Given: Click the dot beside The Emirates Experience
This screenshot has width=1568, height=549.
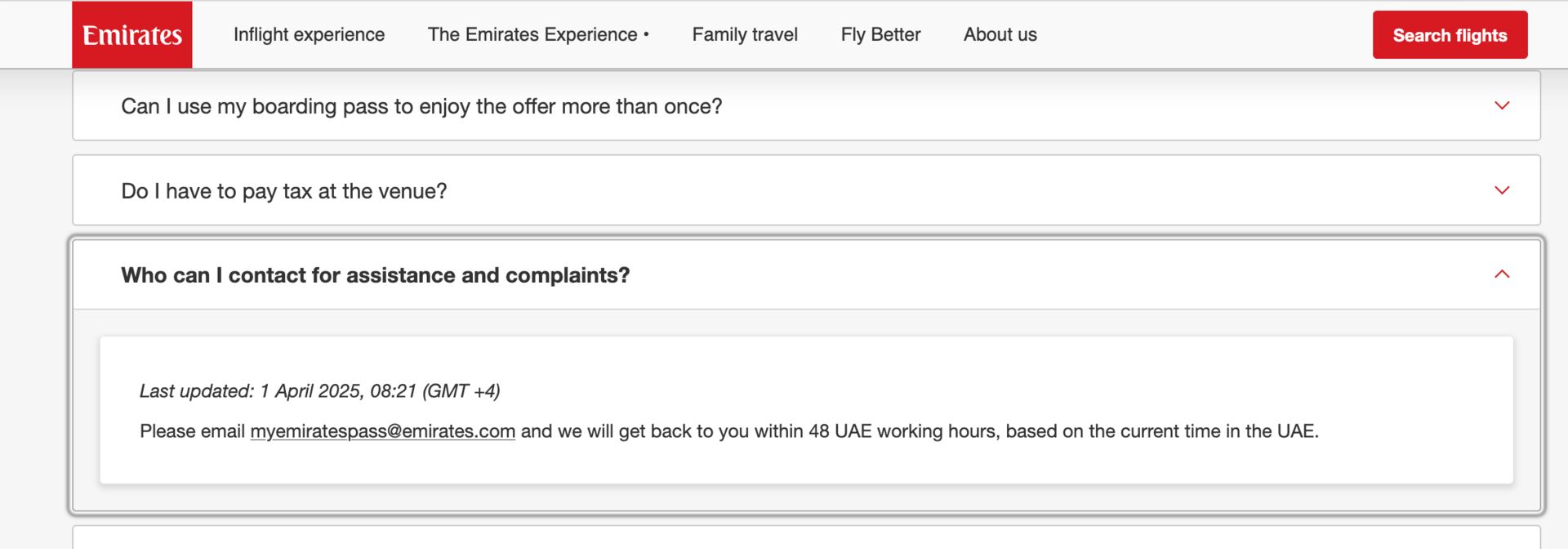Looking at the screenshot, I should tap(646, 34).
